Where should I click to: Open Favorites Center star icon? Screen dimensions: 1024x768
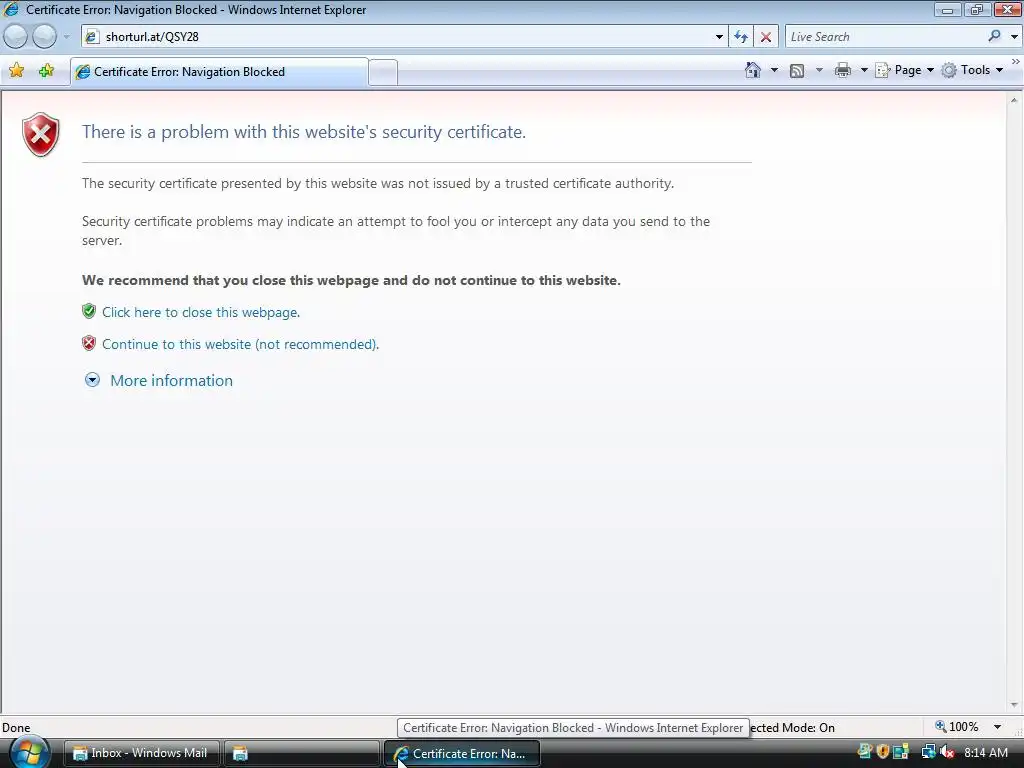coord(17,71)
